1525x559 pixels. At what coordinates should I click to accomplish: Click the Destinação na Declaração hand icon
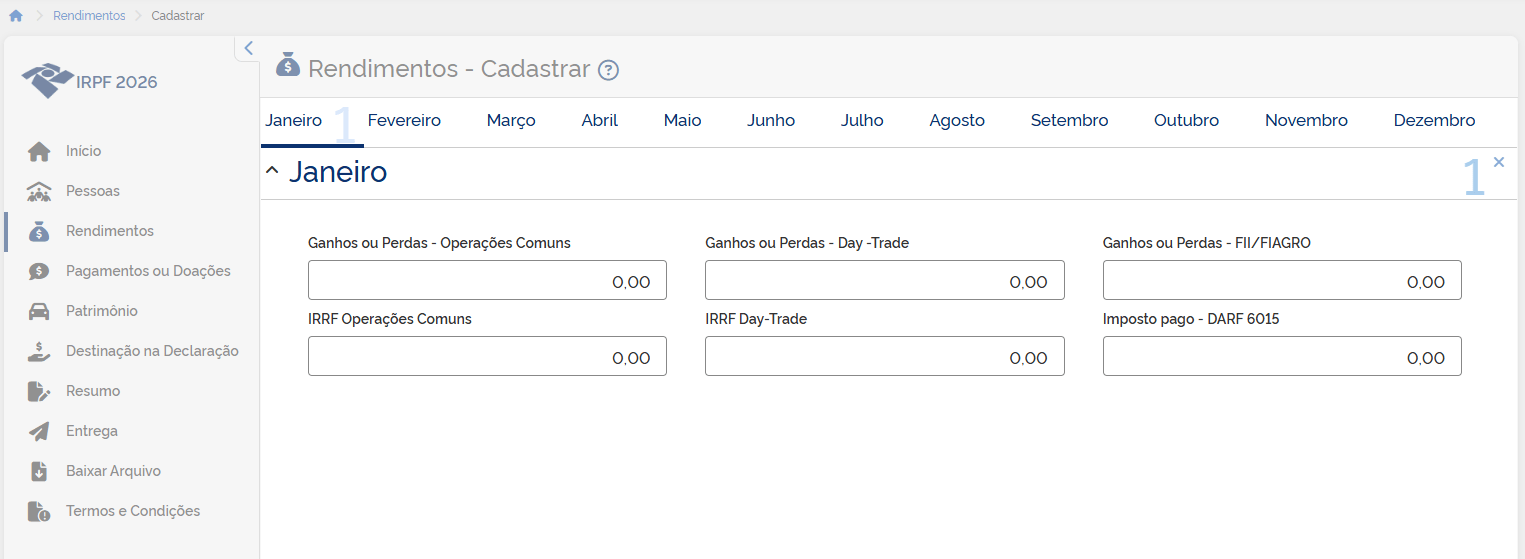(x=39, y=351)
